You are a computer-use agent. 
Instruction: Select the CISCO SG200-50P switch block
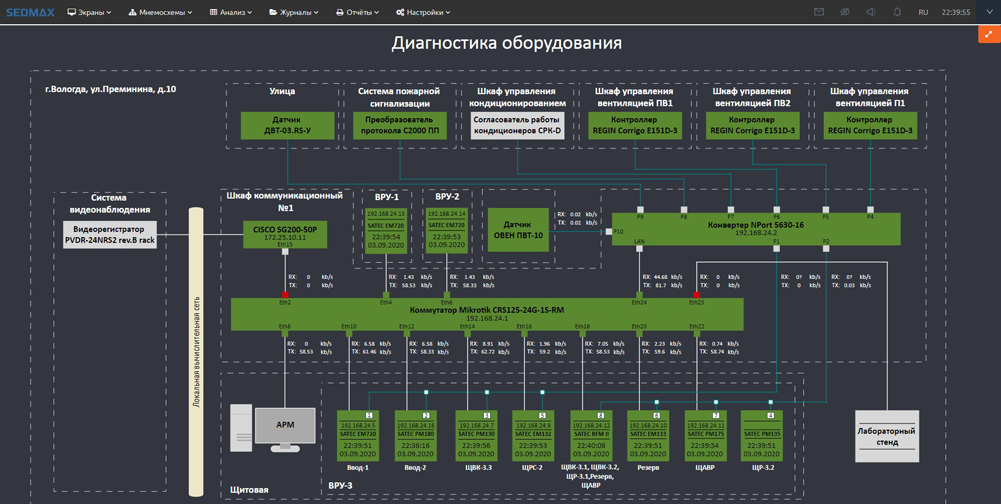pyautogui.click(x=285, y=234)
